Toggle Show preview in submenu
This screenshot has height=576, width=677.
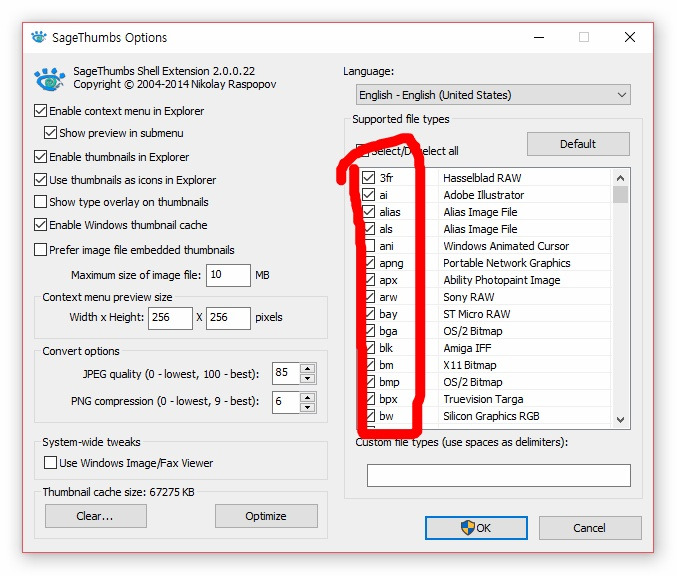pos(51,133)
